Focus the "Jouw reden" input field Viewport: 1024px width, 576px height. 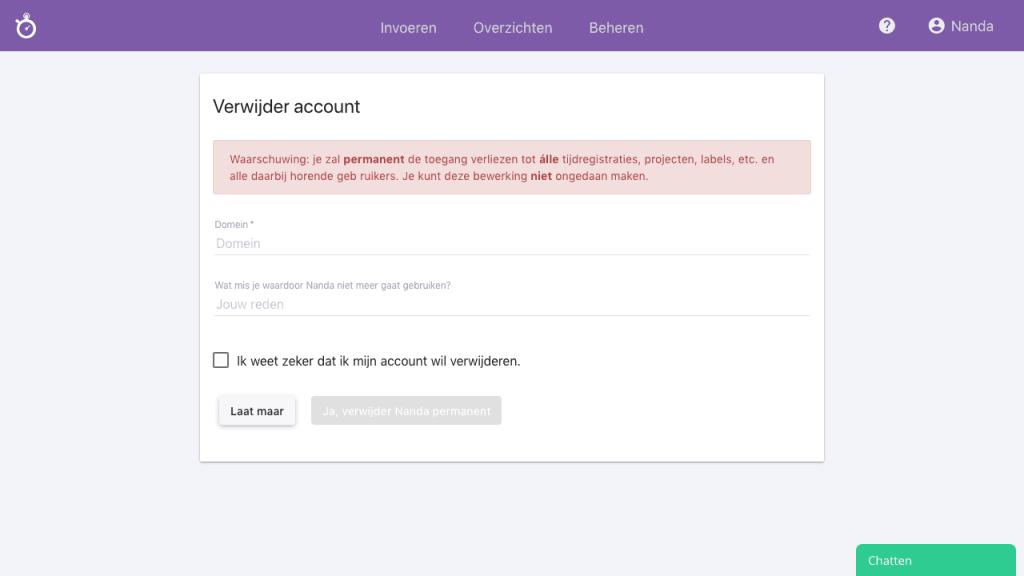click(400, 304)
